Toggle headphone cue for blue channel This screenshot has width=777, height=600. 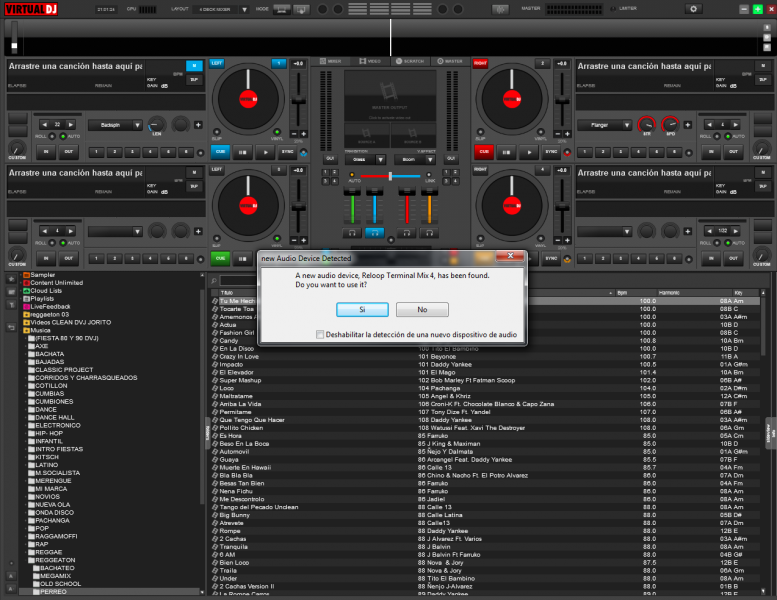[x=375, y=232]
